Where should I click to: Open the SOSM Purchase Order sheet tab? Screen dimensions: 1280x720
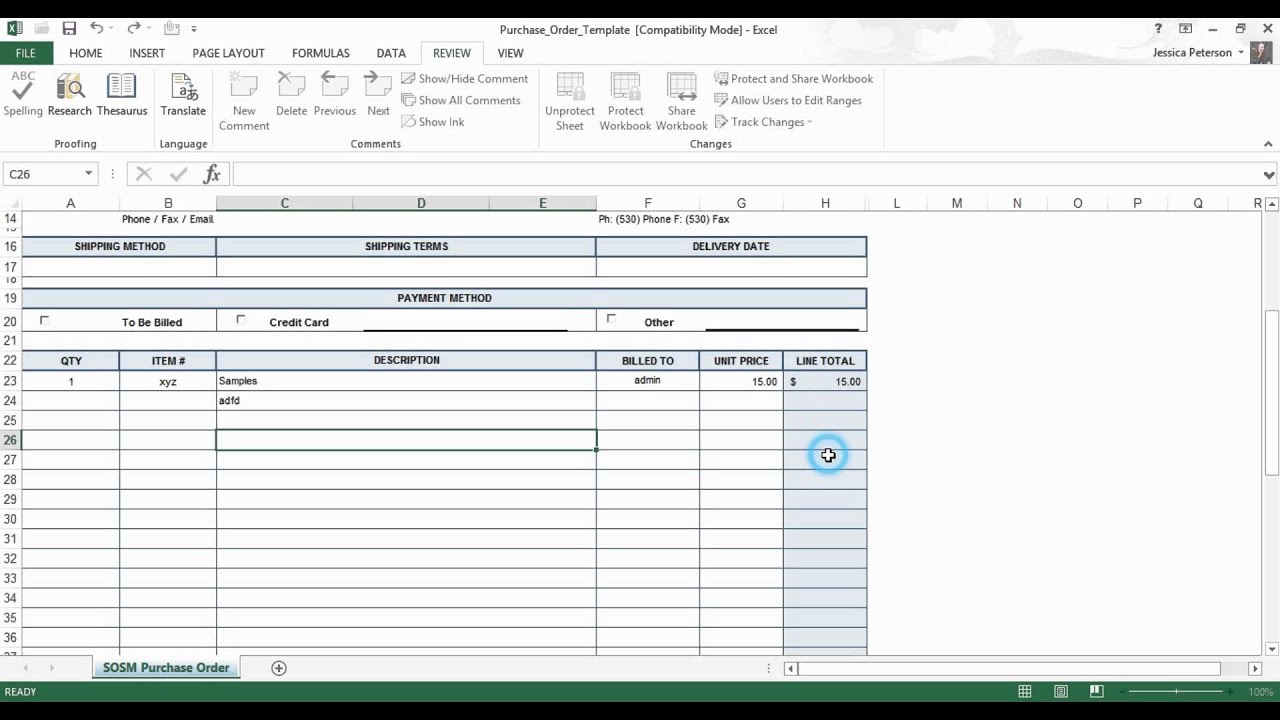pos(166,668)
